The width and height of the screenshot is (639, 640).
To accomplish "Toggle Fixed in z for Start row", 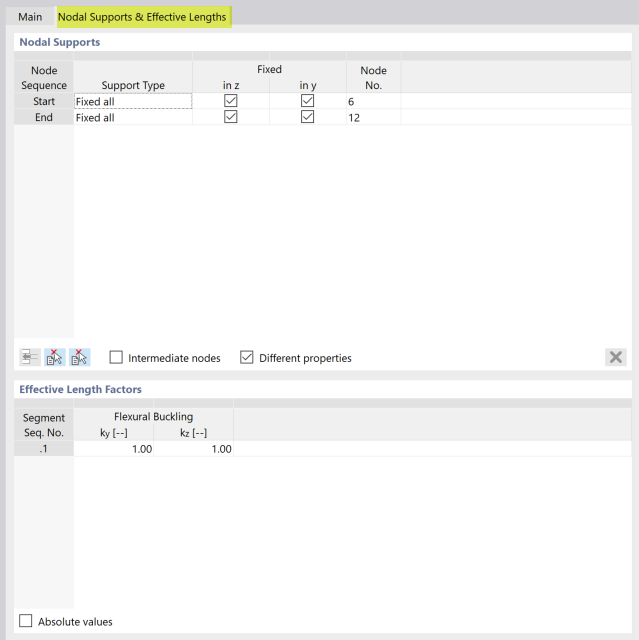I will 231,101.
